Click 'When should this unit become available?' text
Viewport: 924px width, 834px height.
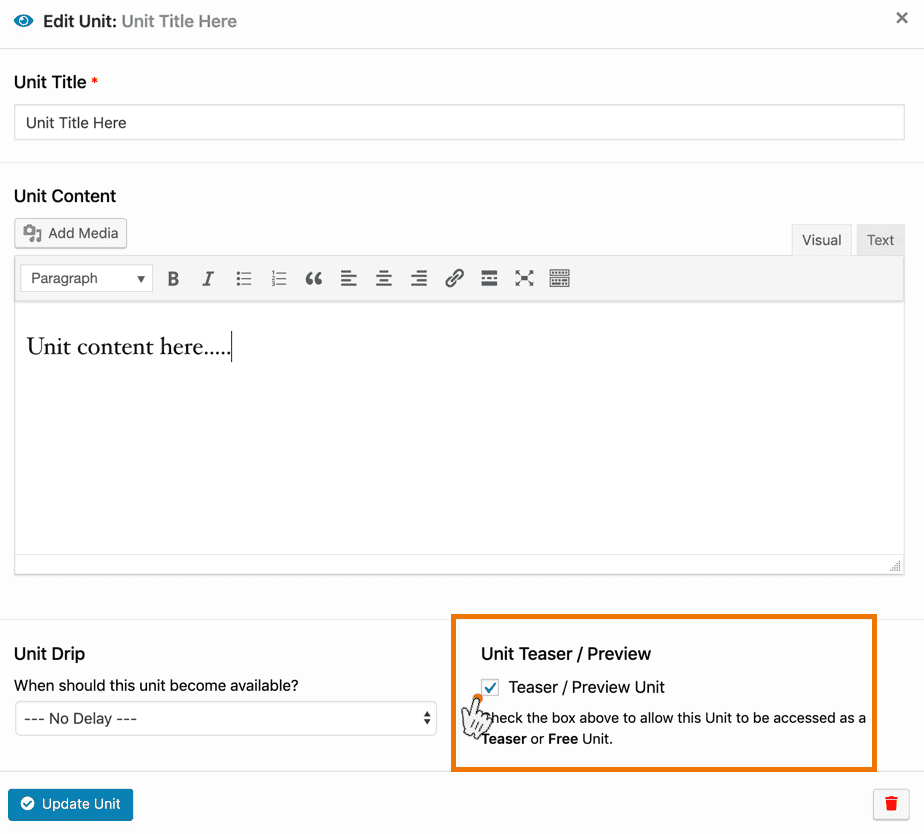[156, 685]
